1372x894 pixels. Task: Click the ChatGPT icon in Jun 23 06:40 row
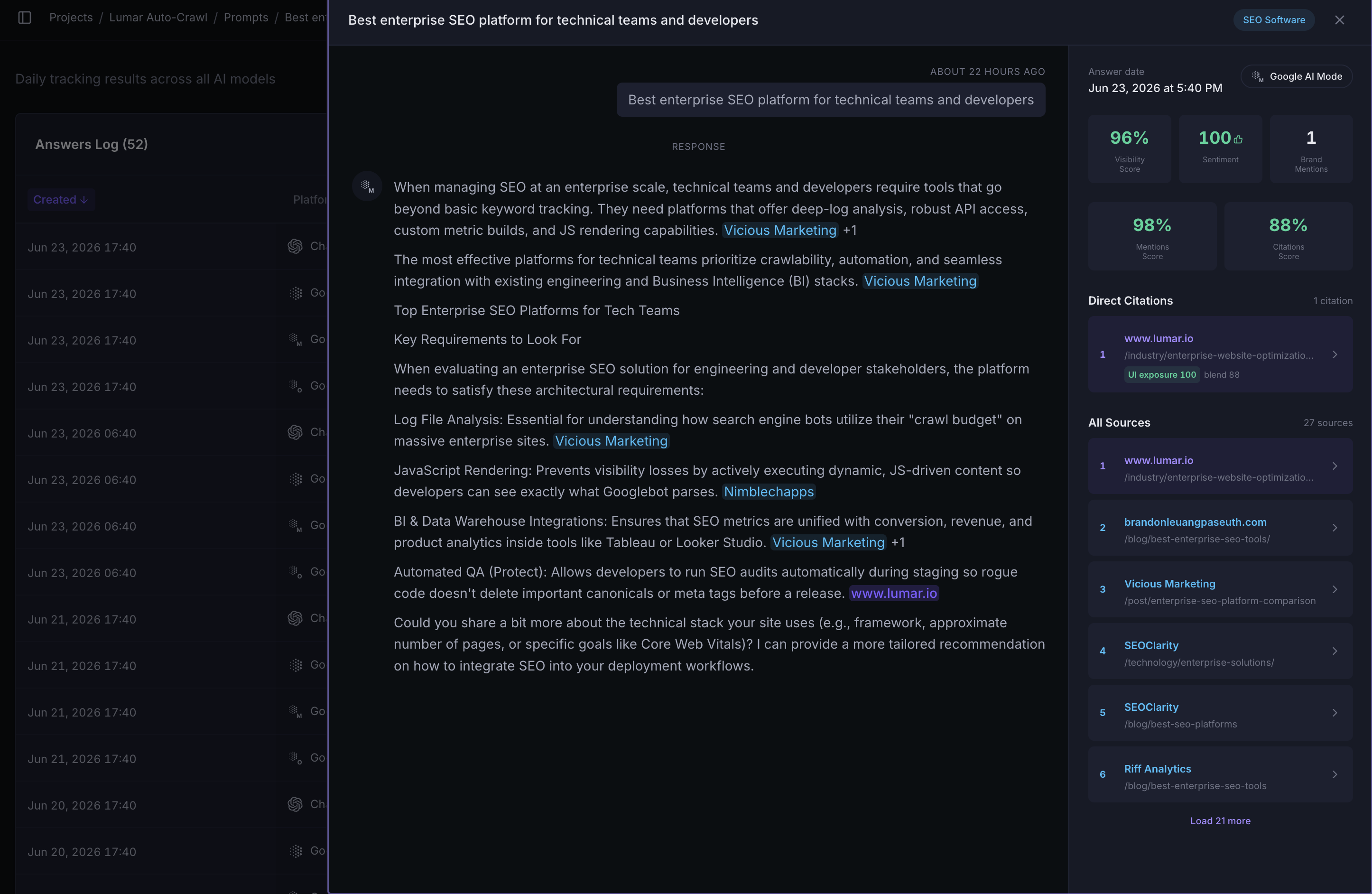[x=295, y=432]
